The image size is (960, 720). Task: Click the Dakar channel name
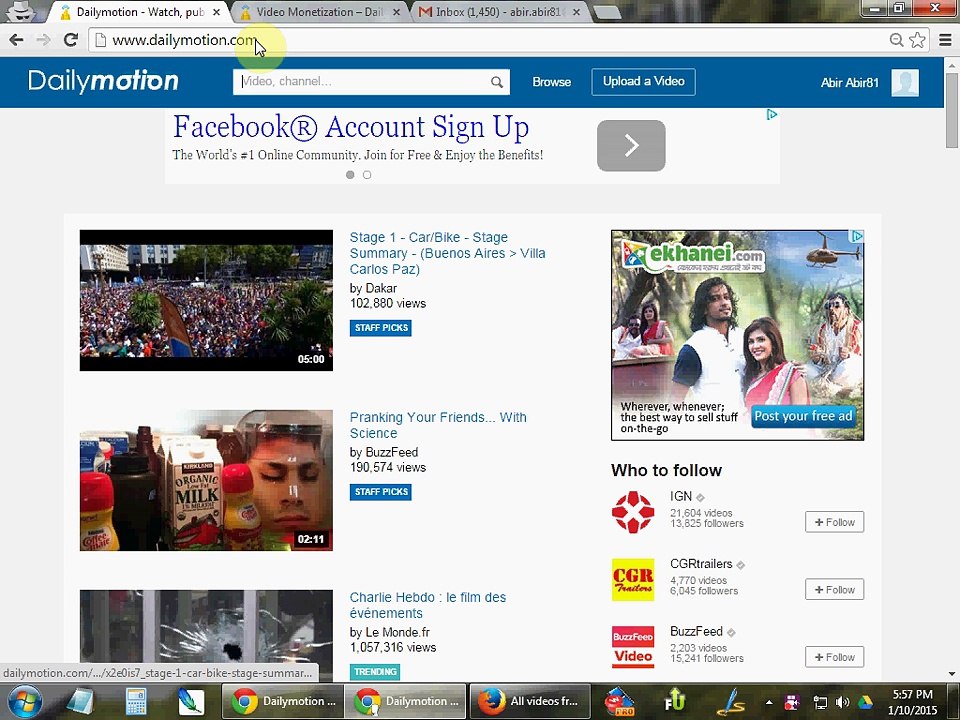pos(381,288)
